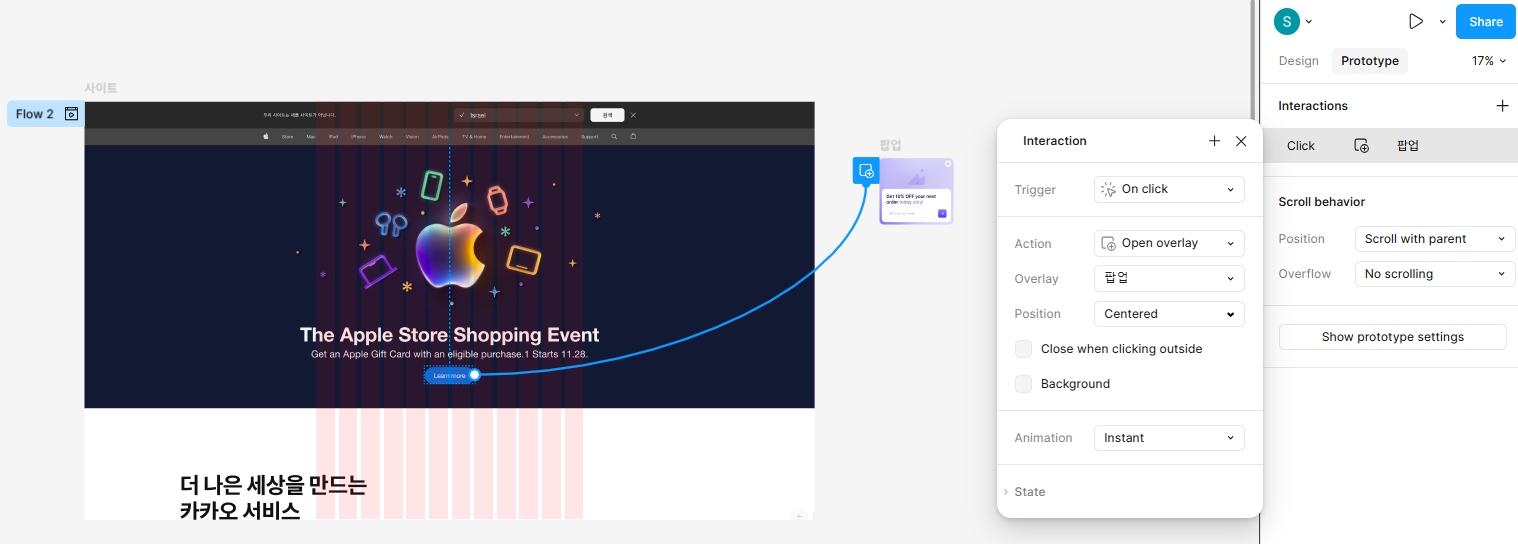Click the 팝업 text in Click interaction row

(1408, 146)
